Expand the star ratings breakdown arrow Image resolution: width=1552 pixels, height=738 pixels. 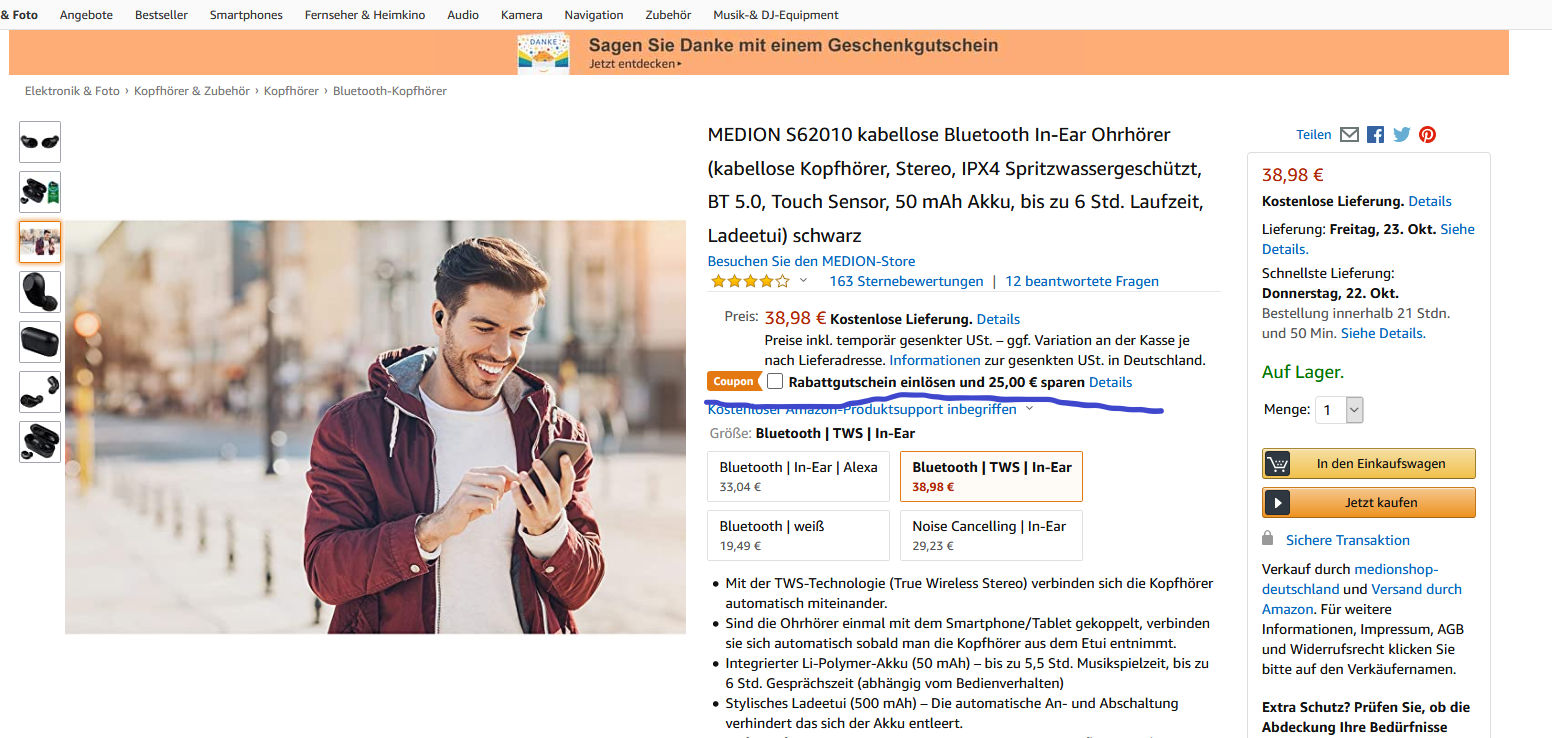(803, 281)
